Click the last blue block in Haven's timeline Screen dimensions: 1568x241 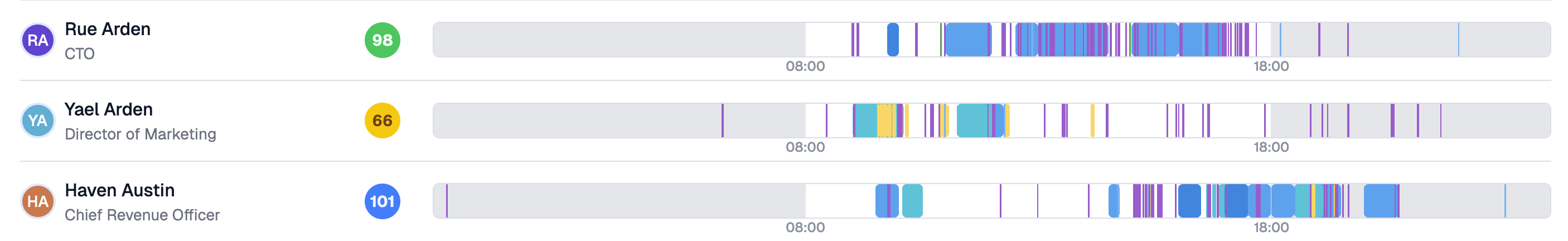pos(1380,201)
